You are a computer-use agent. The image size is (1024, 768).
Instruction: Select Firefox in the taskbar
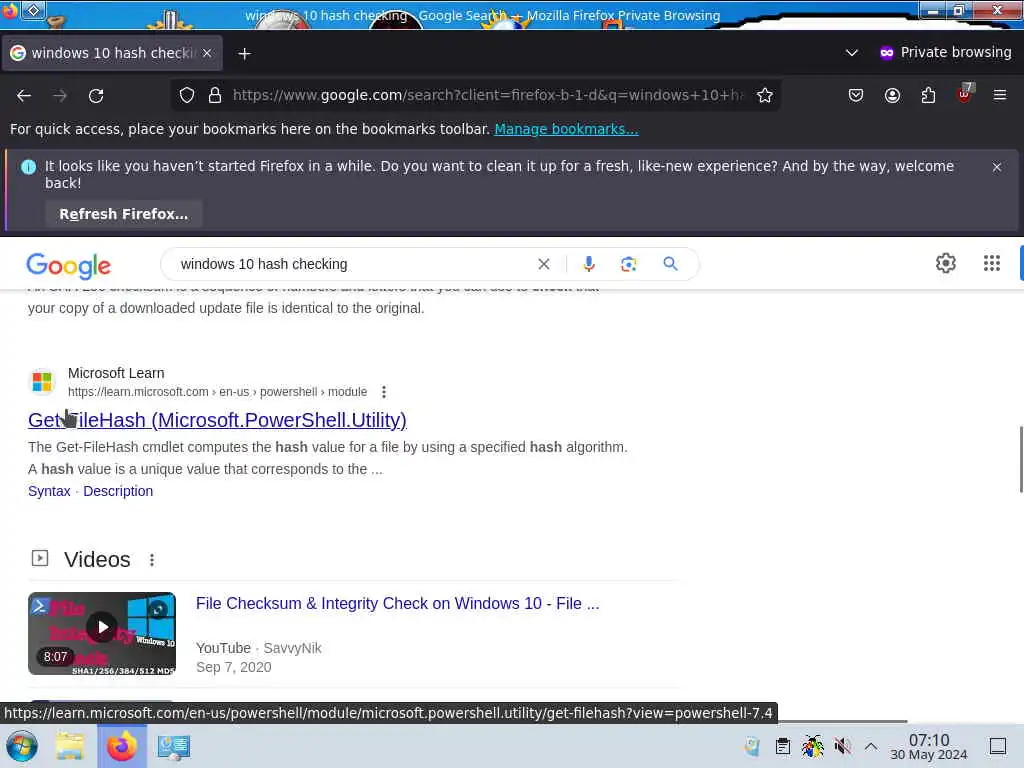tap(122, 746)
